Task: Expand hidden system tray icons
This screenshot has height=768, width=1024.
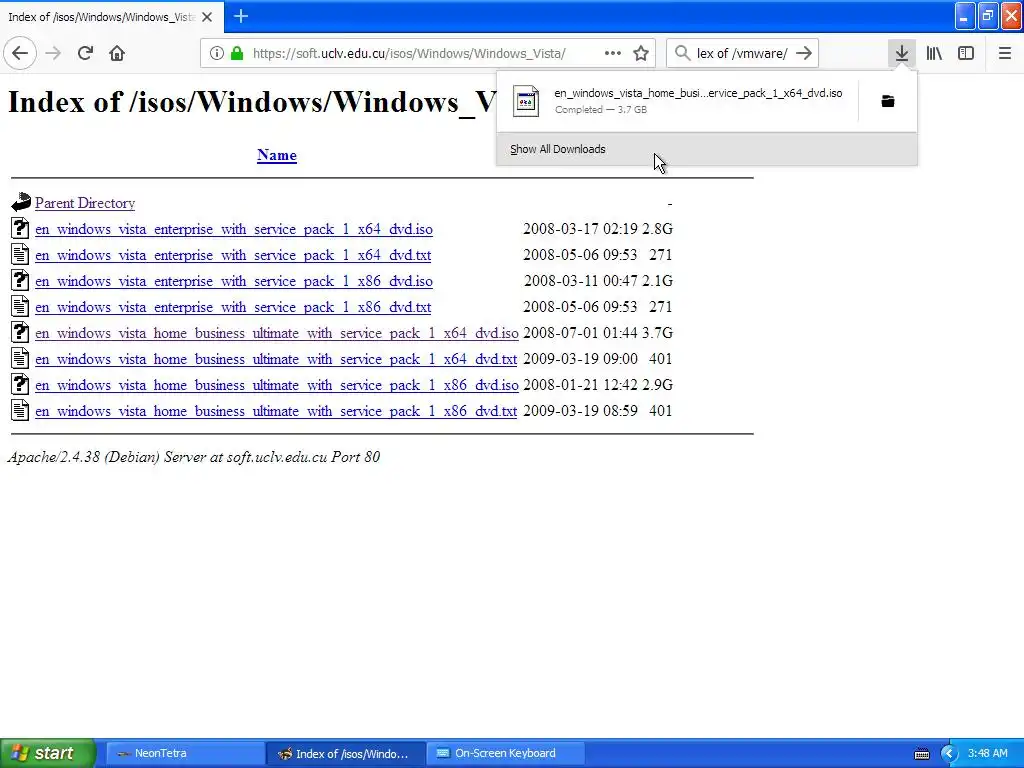Action: 948,754
